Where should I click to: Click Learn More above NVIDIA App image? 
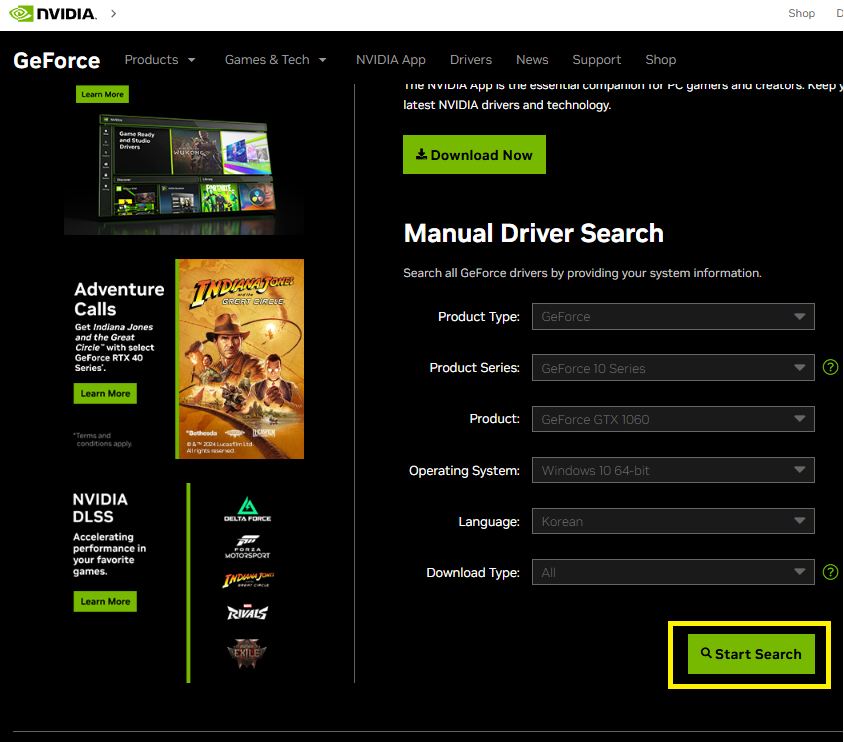(x=102, y=94)
